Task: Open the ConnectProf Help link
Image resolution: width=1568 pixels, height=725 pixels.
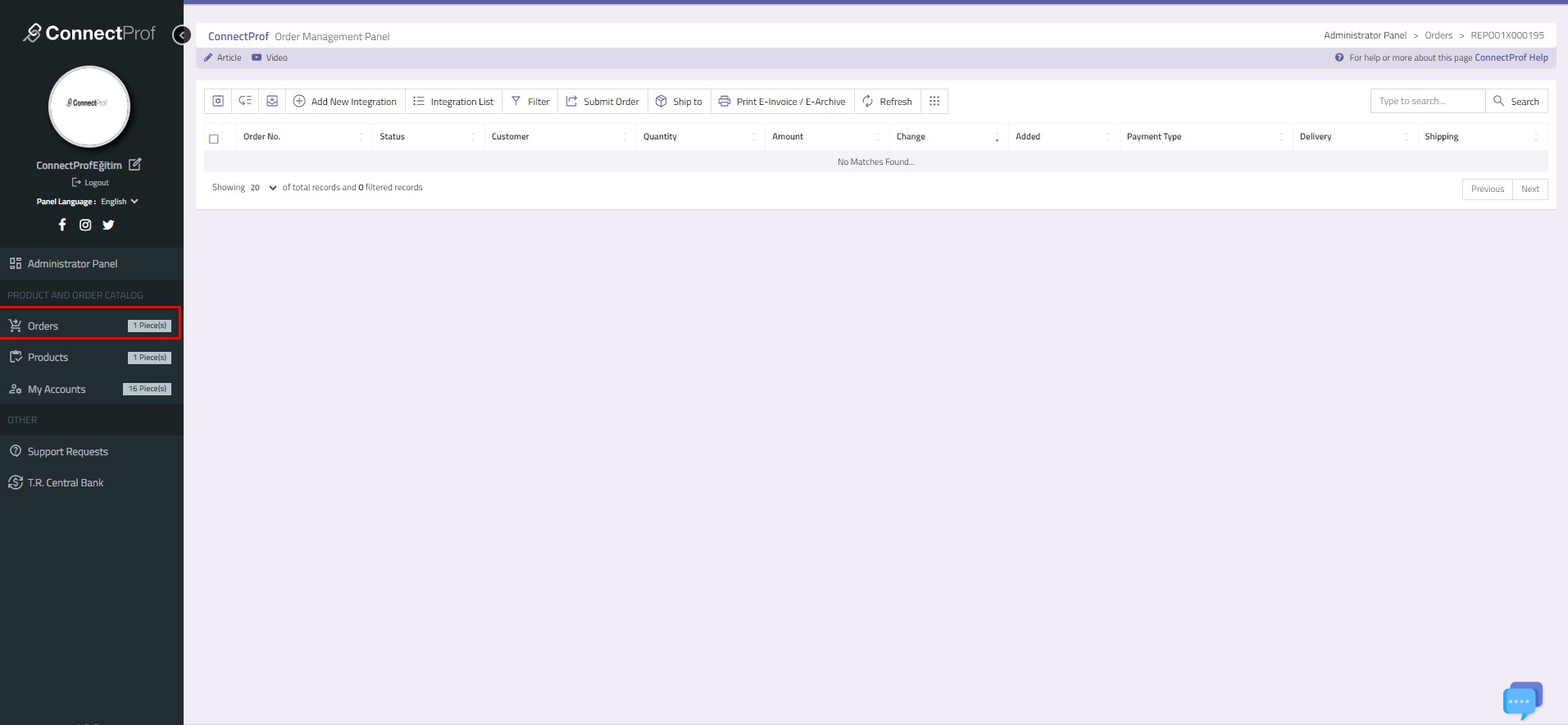Action: click(x=1511, y=57)
